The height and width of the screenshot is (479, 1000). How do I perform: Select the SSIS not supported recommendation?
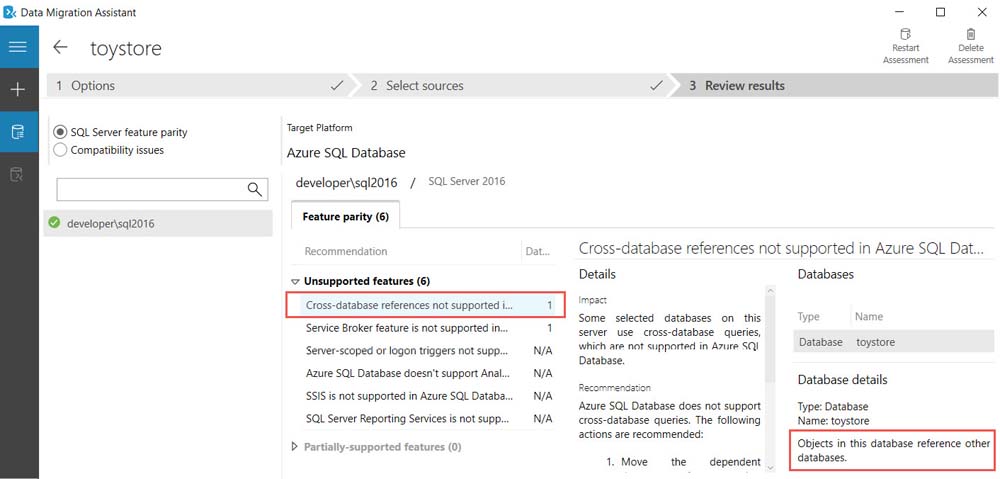click(407, 396)
